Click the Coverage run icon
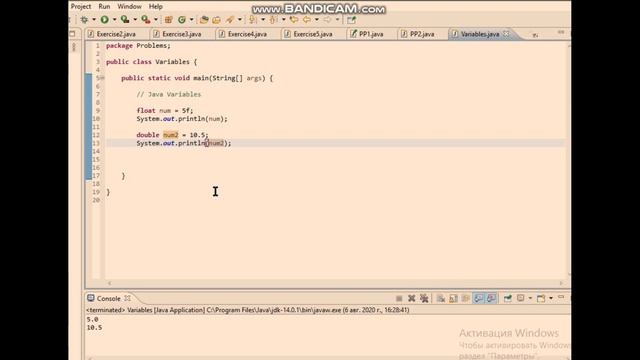This screenshot has height=360, width=640. coord(124,20)
